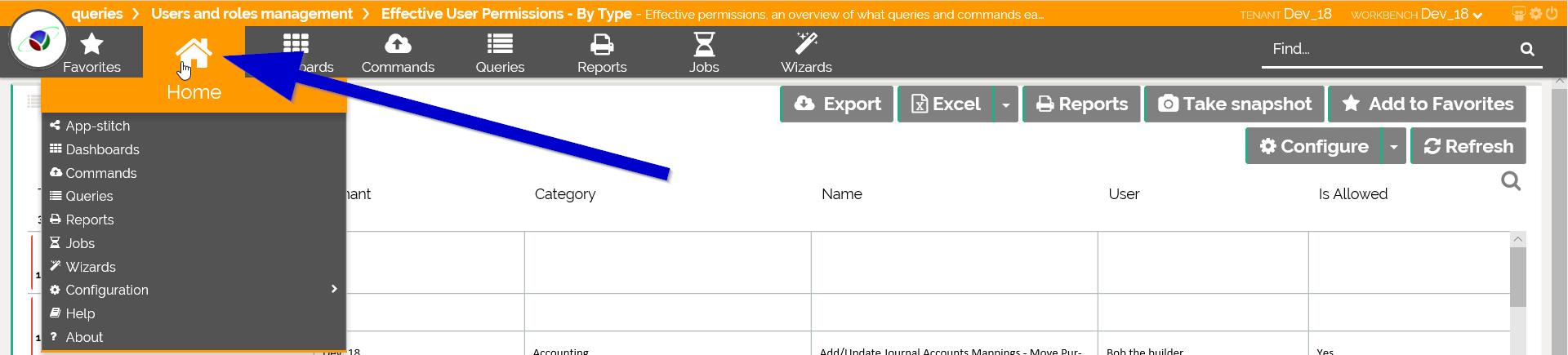Click the Take snapshot button
The width and height of the screenshot is (1568, 355).
1234,104
